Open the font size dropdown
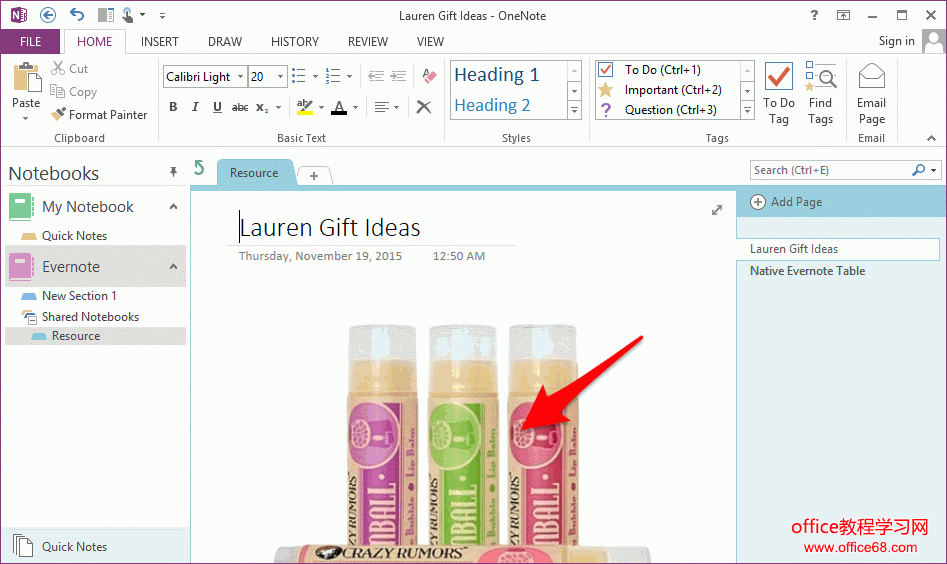947x564 pixels. (x=281, y=77)
